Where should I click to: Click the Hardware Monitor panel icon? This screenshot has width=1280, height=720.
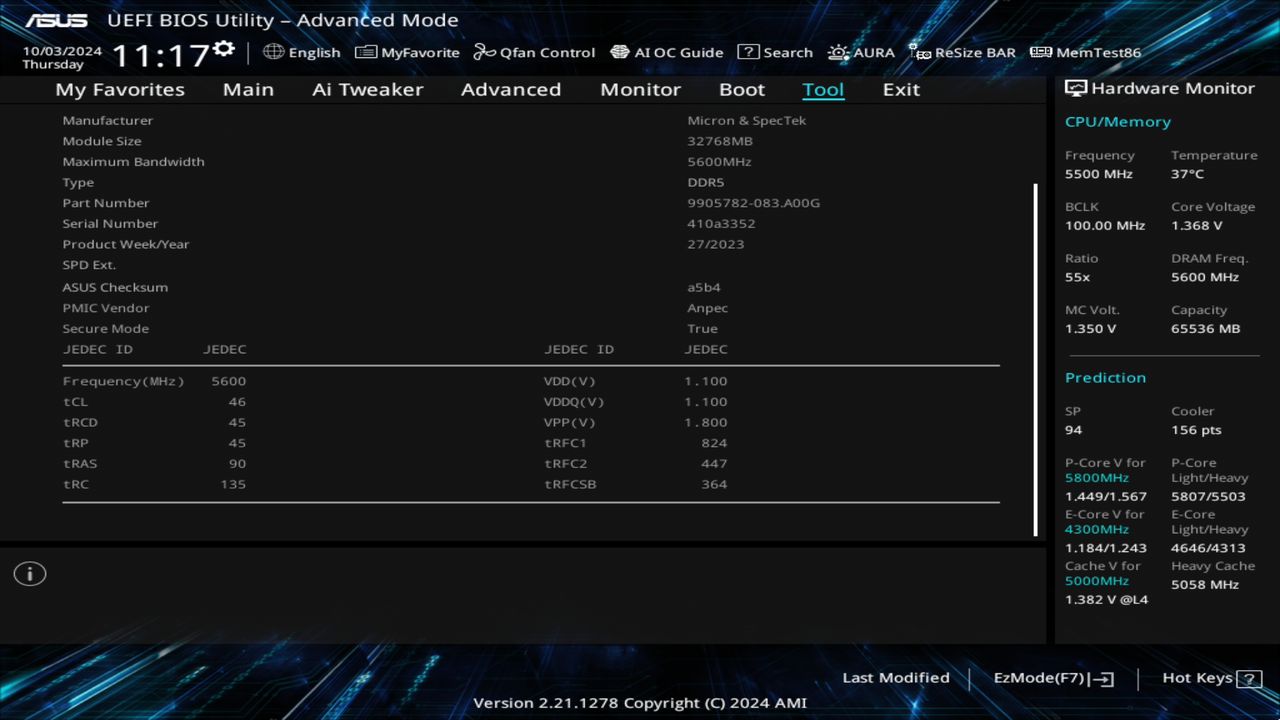(x=1077, y=88)
